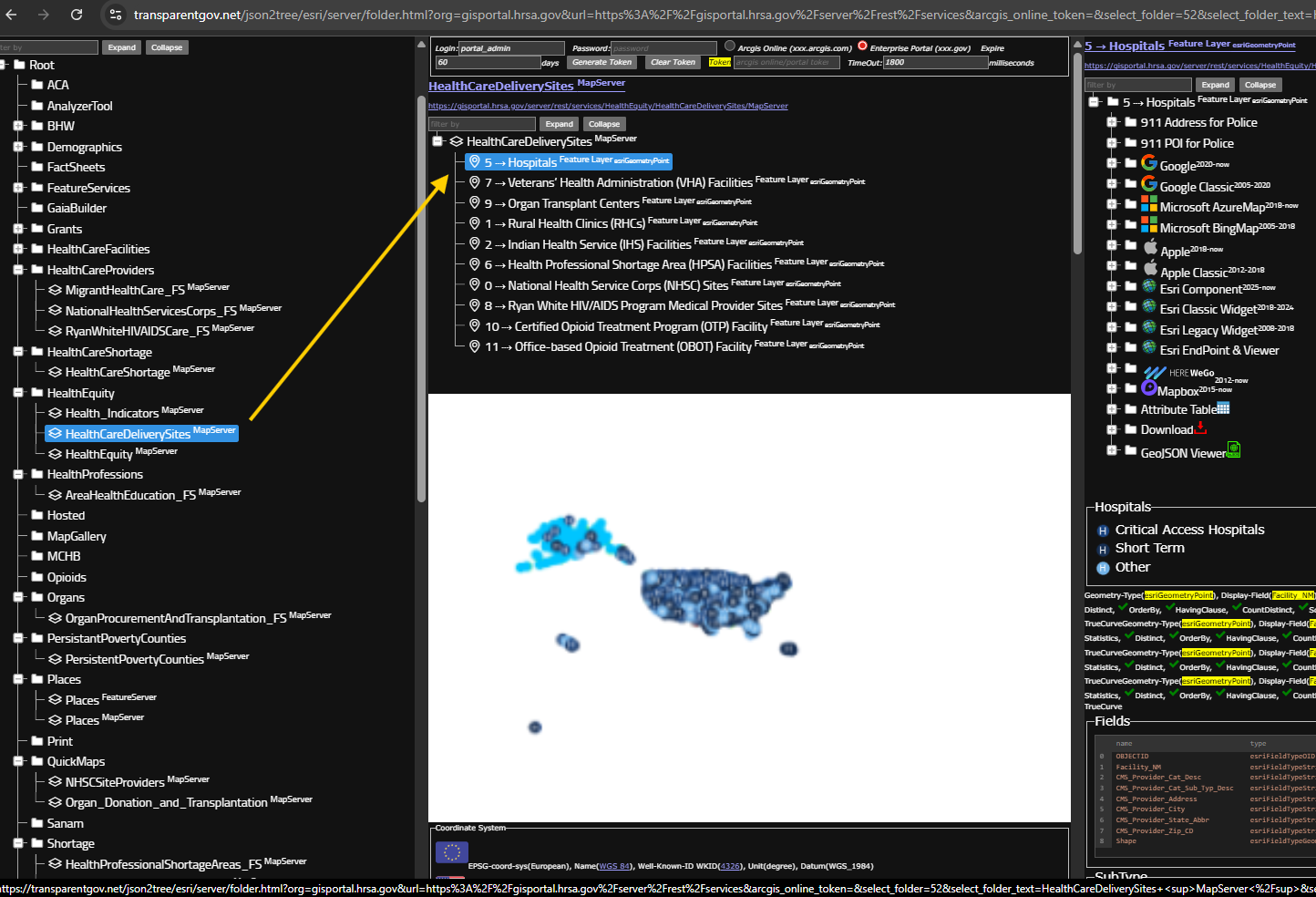
Task: Expand the 911 Address for Police node
Action: coord(1112,122)
